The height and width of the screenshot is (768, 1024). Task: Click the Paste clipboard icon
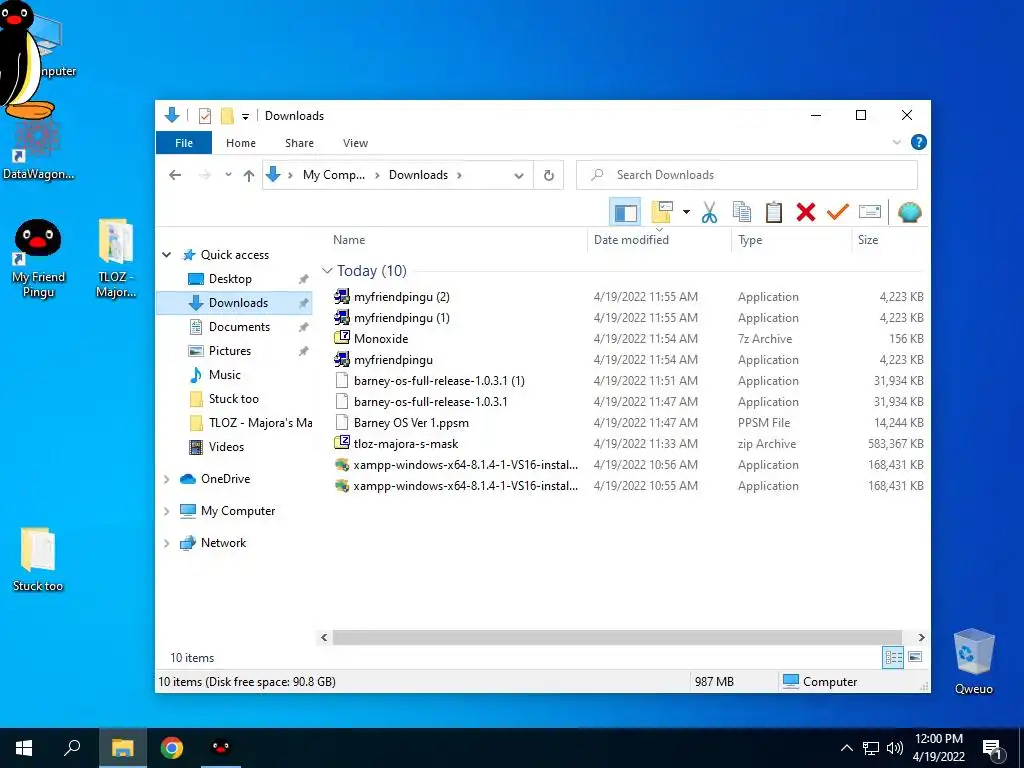point(774,212)
